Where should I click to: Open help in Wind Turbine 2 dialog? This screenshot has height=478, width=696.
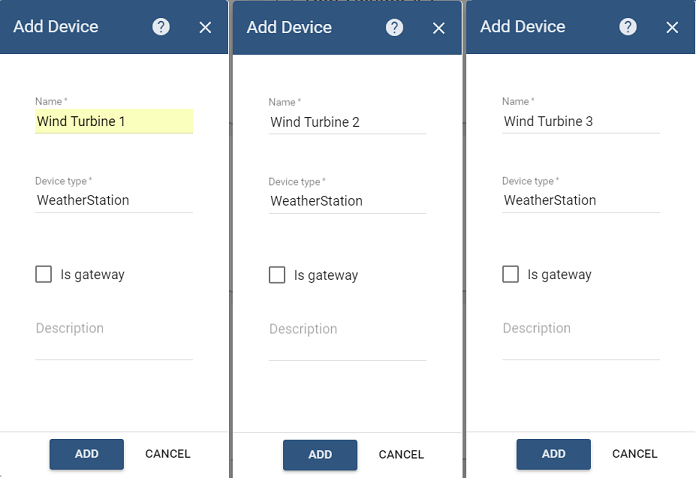click(394, 28)
